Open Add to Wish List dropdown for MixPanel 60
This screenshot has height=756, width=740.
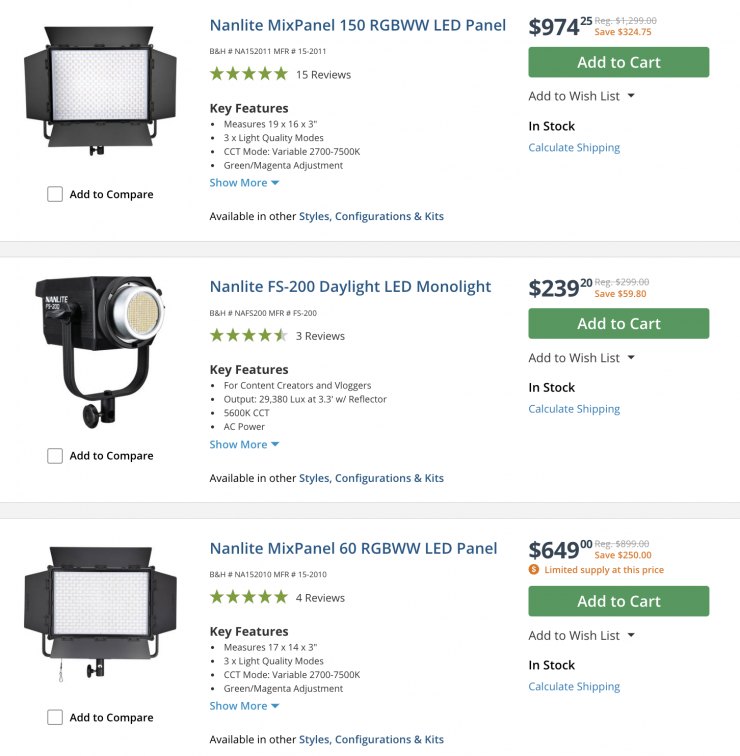pyautogui.click(x=582, y=635)
